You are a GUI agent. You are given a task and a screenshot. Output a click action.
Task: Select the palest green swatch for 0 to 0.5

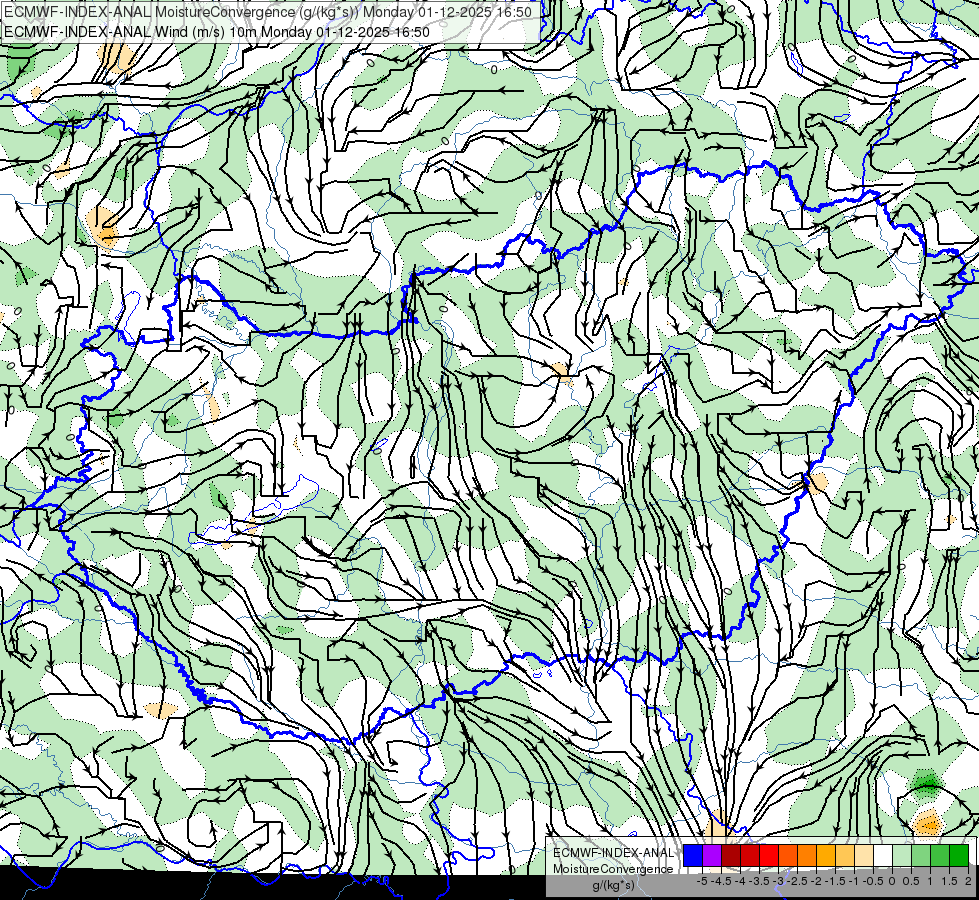pyautogui.click(x=902, y=855)
